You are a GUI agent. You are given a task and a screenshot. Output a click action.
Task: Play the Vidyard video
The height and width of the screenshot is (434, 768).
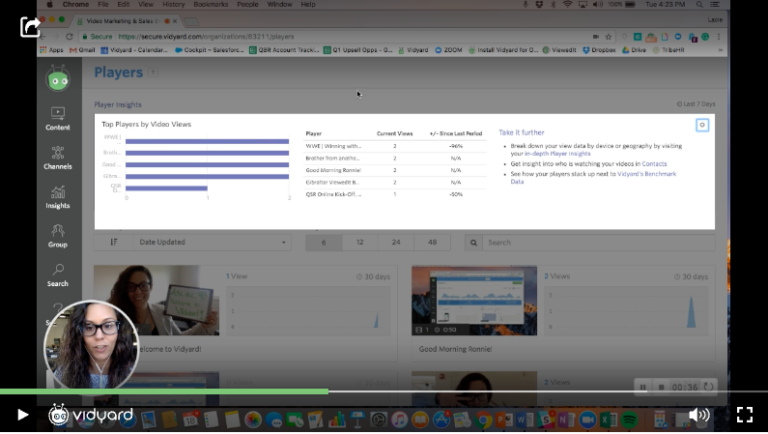[x=23, y=415]
